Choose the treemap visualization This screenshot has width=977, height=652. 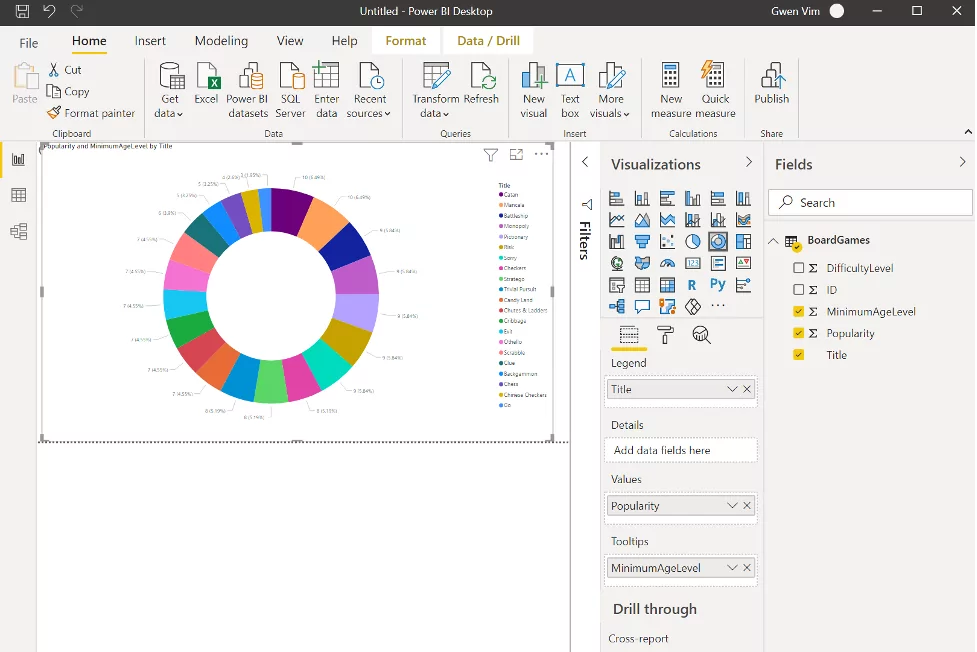tap(743, 241)
